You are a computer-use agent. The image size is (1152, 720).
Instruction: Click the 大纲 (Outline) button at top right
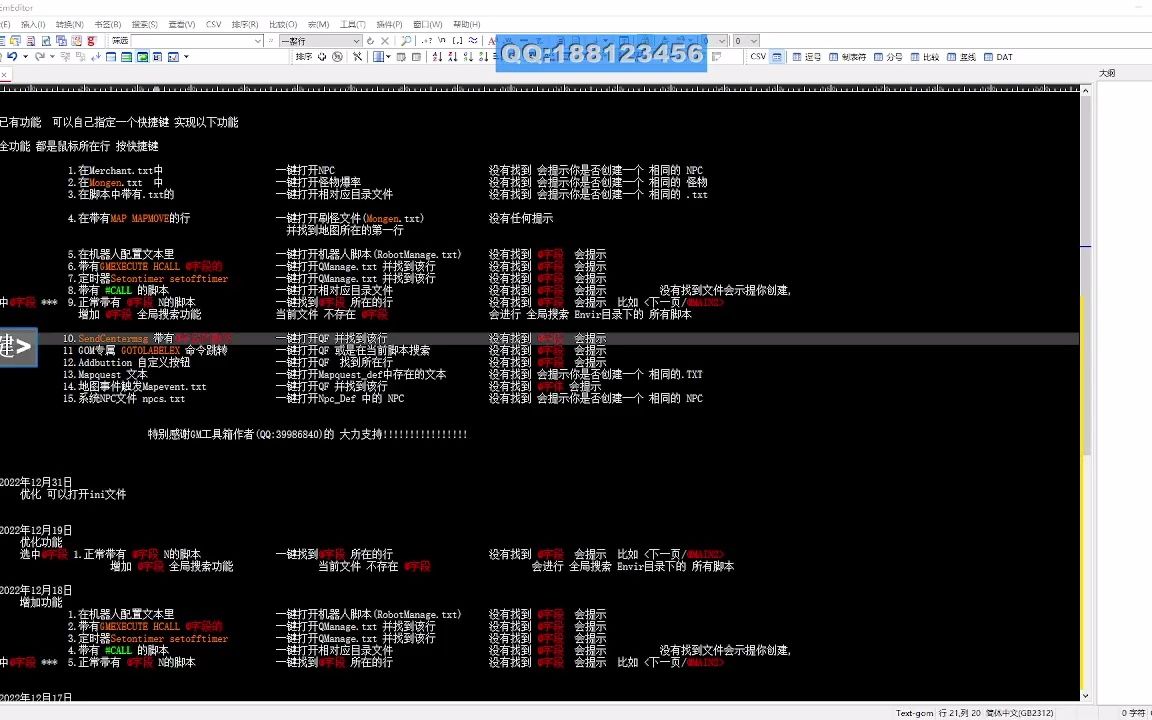[x=1107, y=73]
